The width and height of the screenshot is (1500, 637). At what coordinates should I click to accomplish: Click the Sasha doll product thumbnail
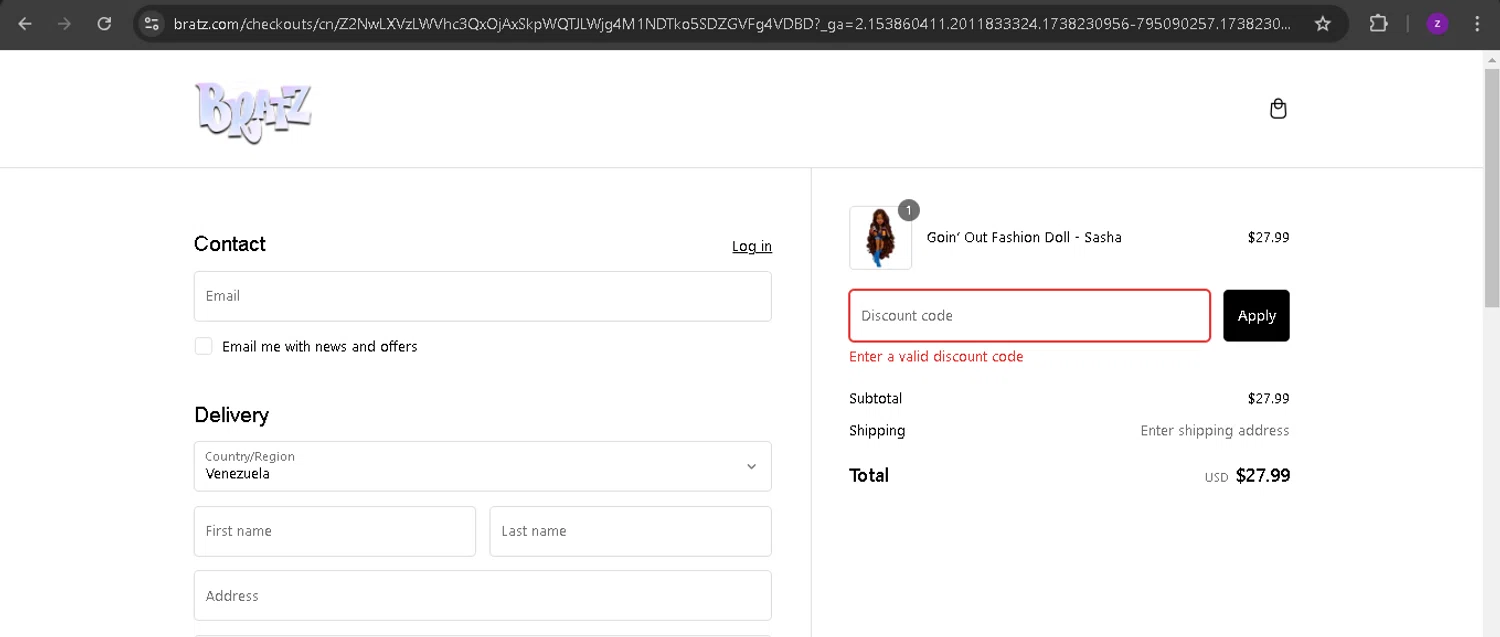pos(880,238)
